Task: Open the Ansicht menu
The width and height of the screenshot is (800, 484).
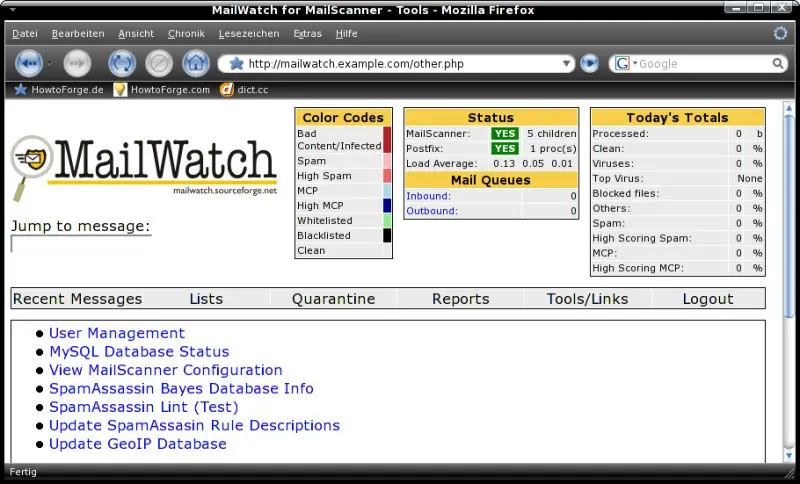Action: (x=136, y=34)
